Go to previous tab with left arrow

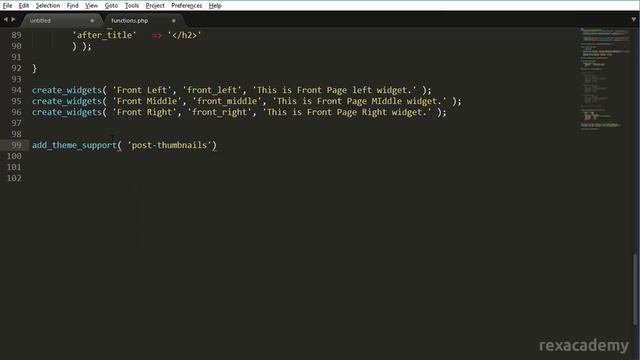[x=5, y=19]
